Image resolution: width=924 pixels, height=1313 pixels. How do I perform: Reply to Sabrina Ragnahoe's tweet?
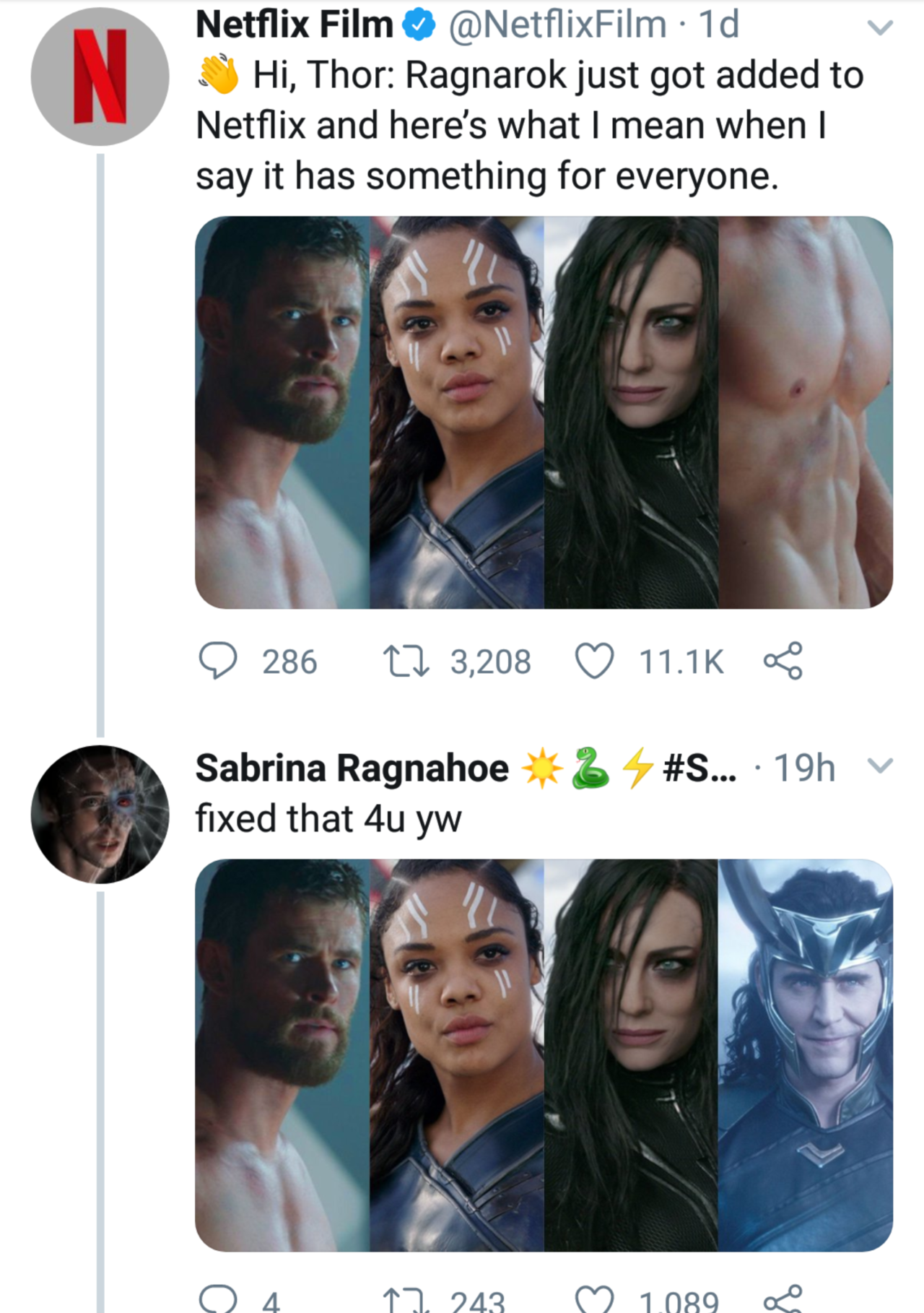tap(217, 1299)
